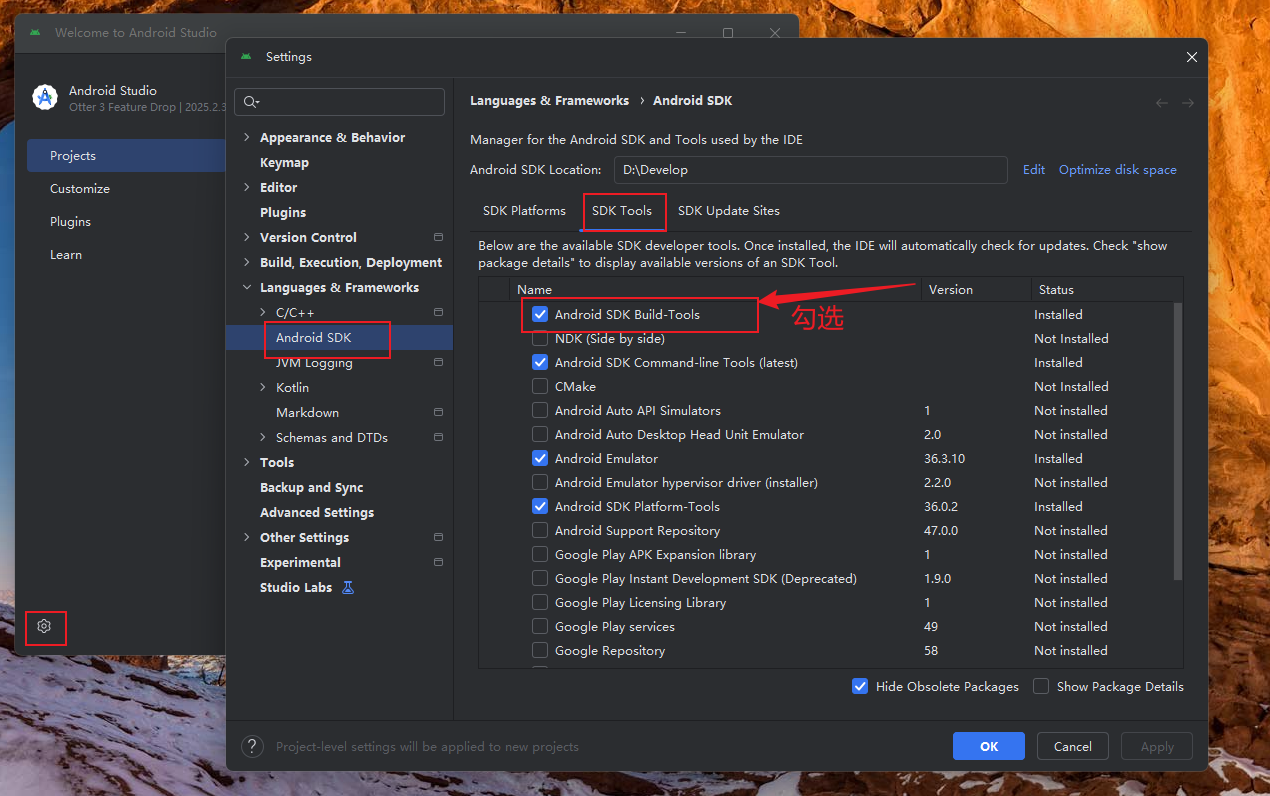
Task: Check the CMake checkbox
Action: pos(540,386)
